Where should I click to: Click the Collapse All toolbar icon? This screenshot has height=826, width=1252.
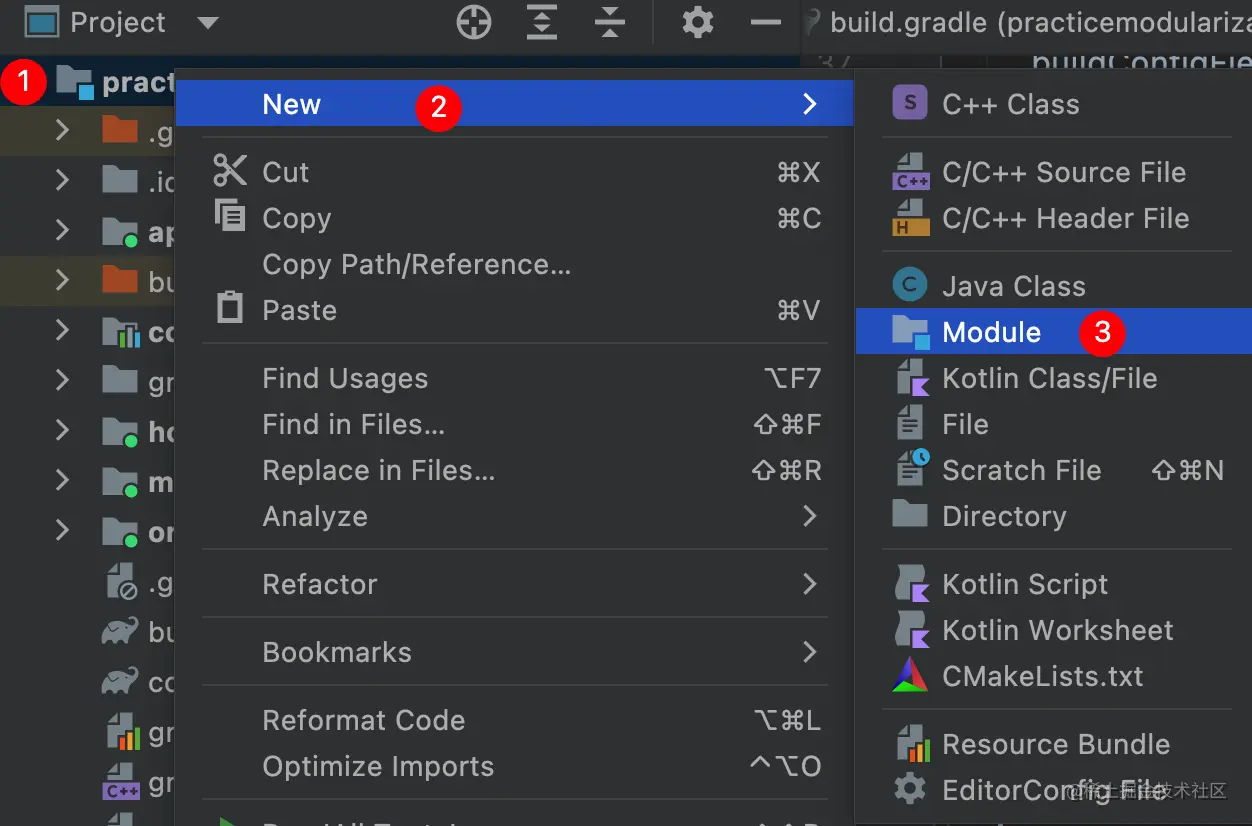pos(609,22)
